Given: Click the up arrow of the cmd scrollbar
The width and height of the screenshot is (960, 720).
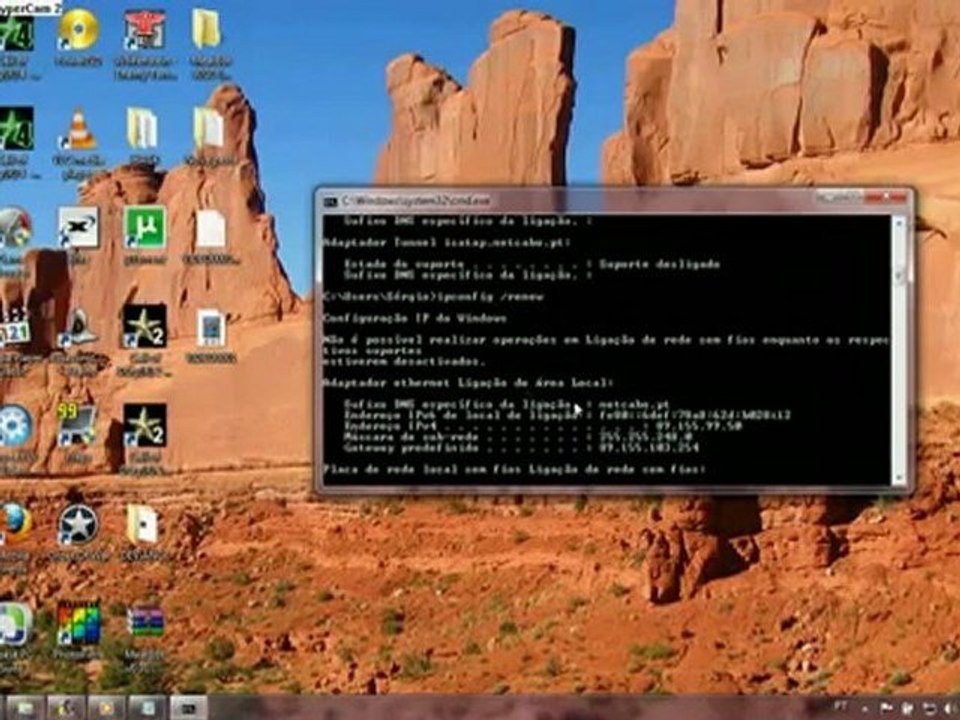Looking at the screenshot, I should [x=899, y=223].
